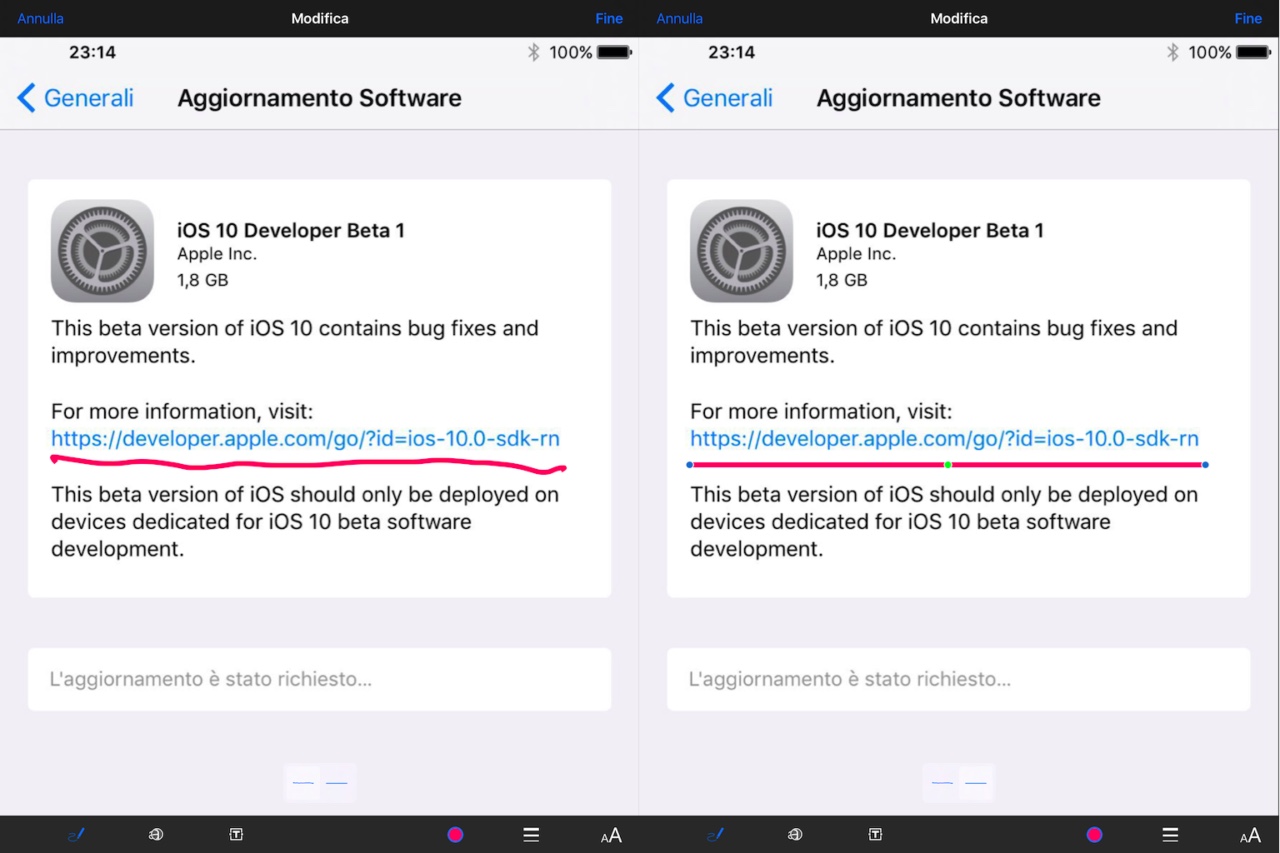The image size is (1280, 853).
Task: Click the battery indicator in left screenshot
Action: tap(614, 52)
